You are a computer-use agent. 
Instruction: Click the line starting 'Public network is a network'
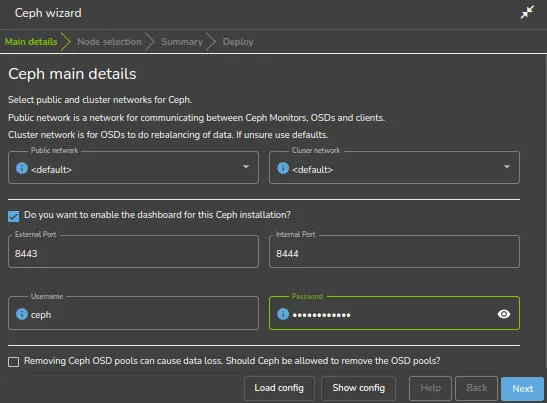196,118
